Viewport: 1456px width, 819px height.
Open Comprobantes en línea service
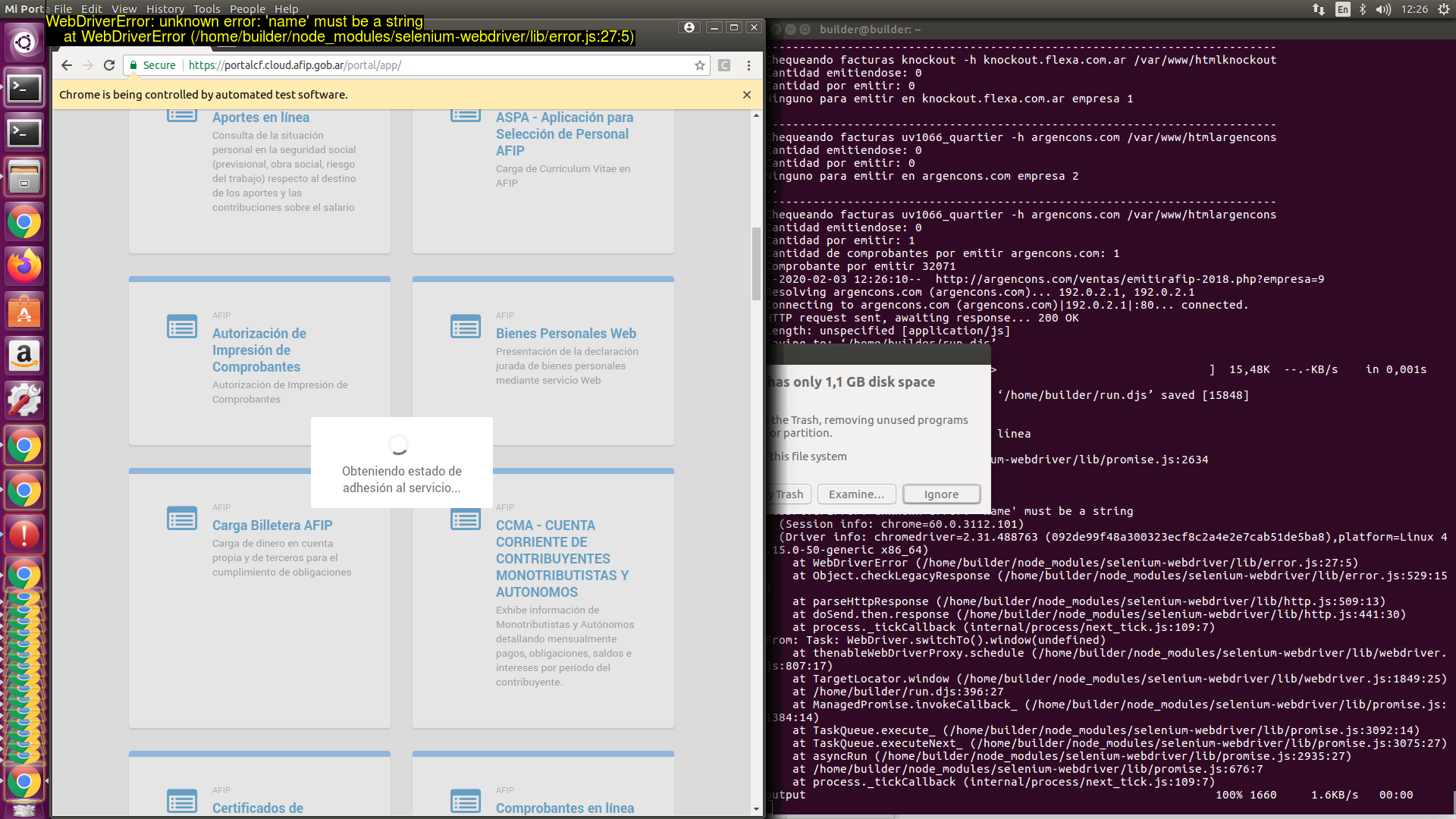[565, 808]
